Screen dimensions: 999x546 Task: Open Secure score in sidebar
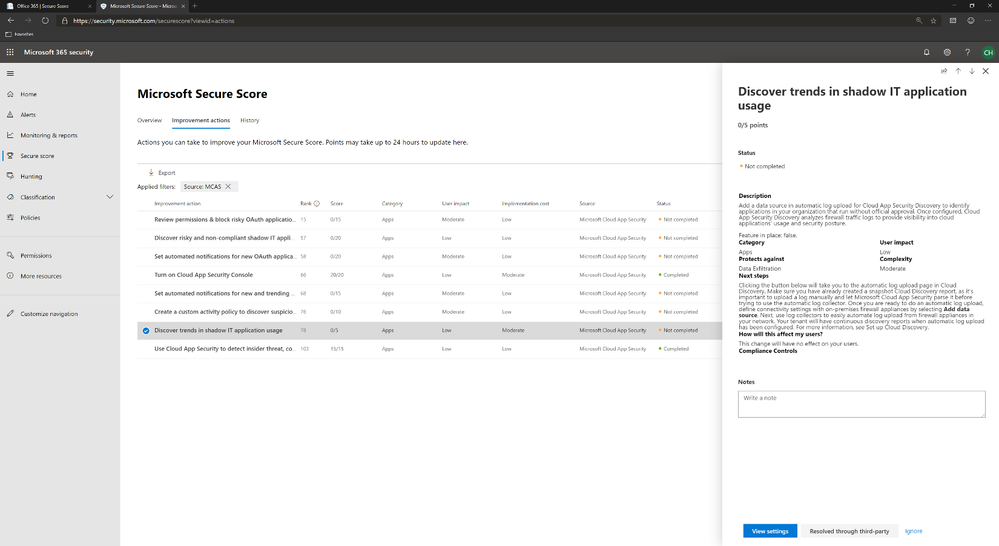click(37, 156)
